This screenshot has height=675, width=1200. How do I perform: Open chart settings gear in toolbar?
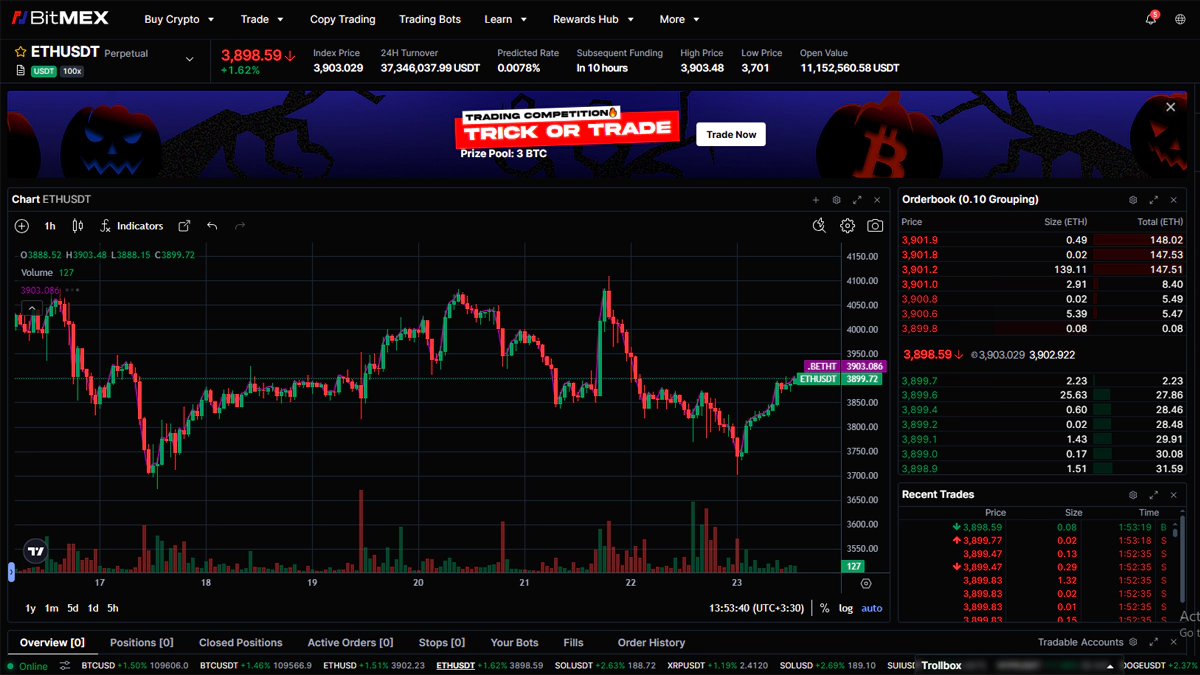(847, 226)
